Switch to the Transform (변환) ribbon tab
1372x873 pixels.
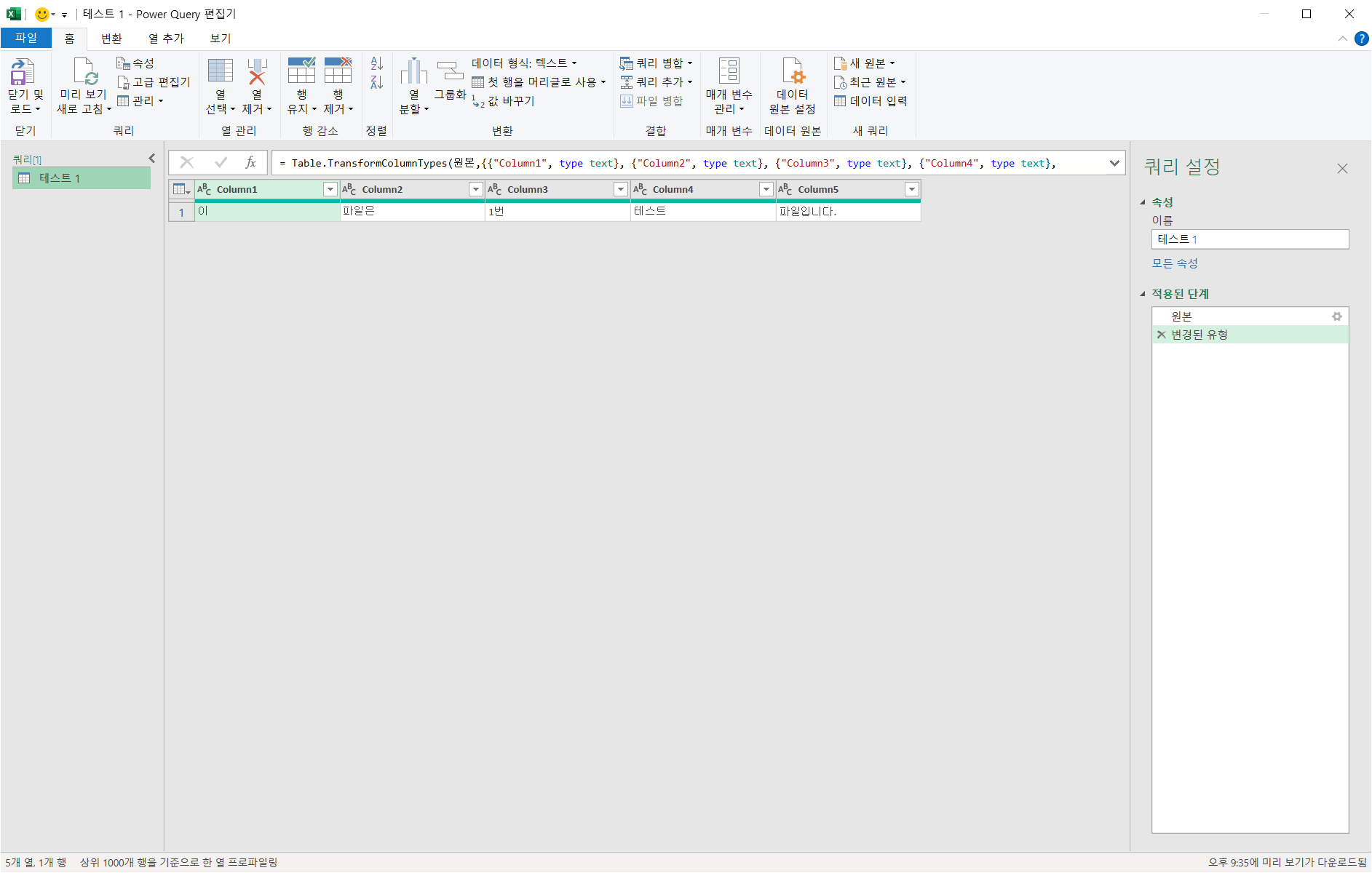[x=111, y=39]
